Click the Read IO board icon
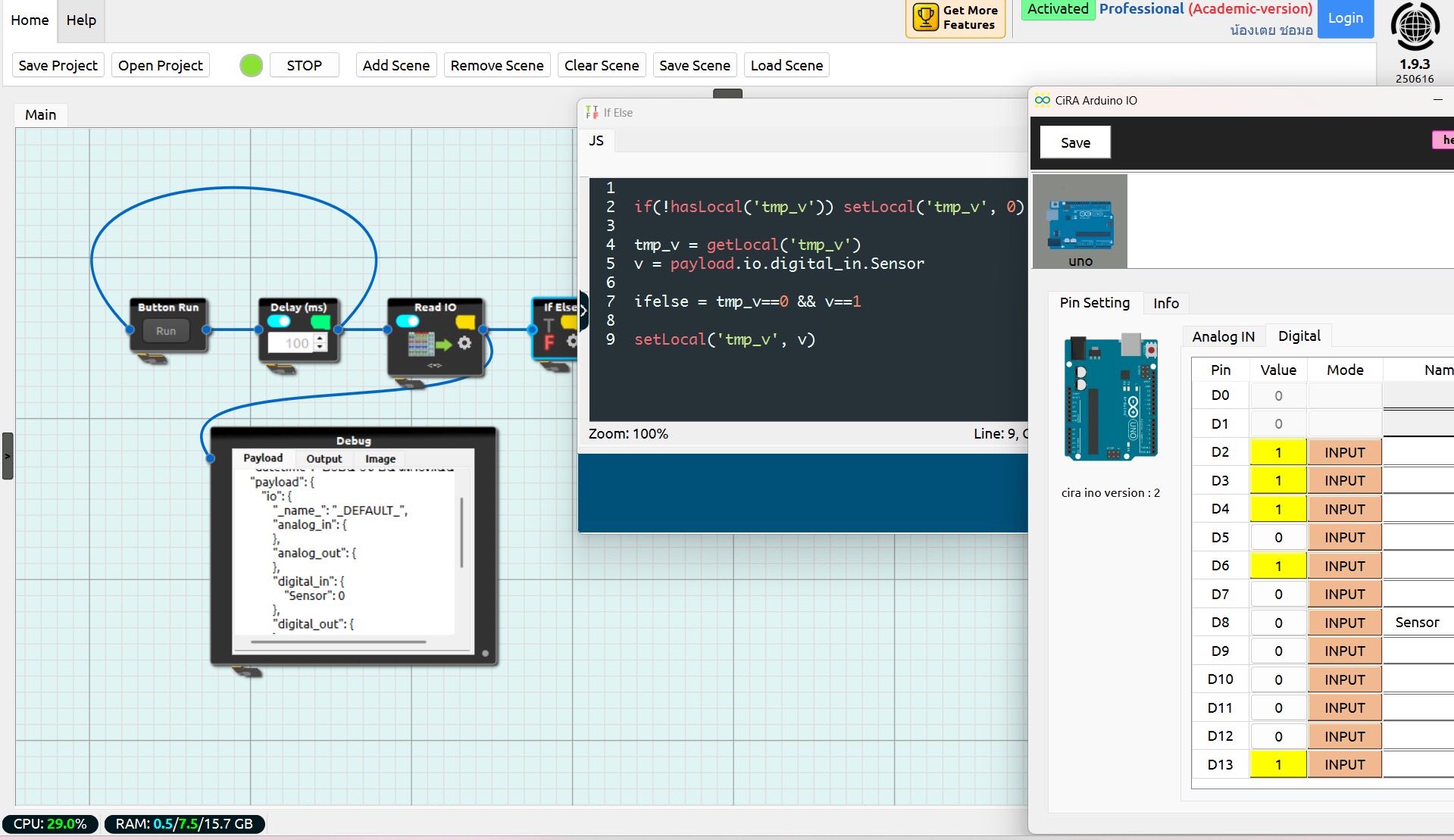Image resolution: width=1454 pixels, height=840 pixels. click(x=421, y=344)
